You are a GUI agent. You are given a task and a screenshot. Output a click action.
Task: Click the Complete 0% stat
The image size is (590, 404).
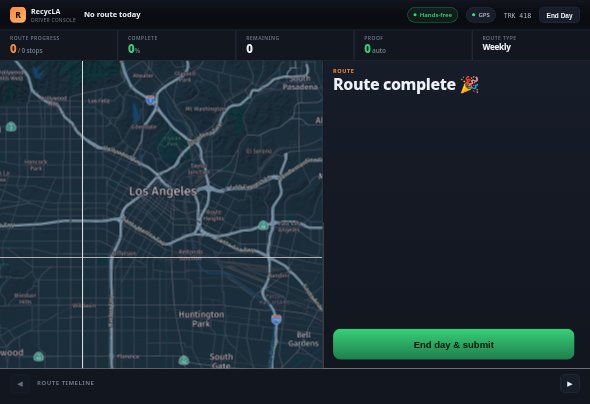pyautogui.click(x=176, y=45)
